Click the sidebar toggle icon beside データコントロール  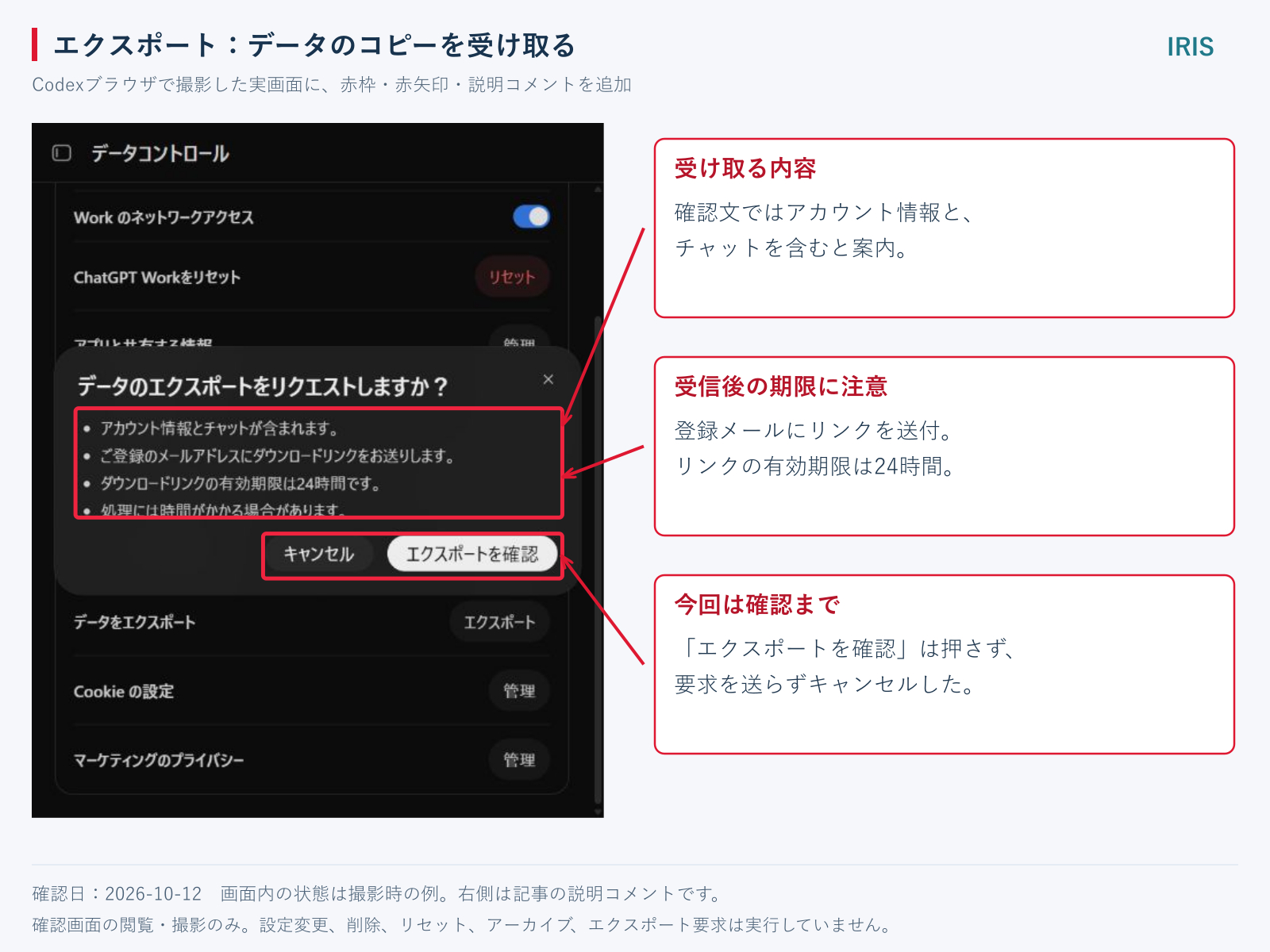click(62, 153)
